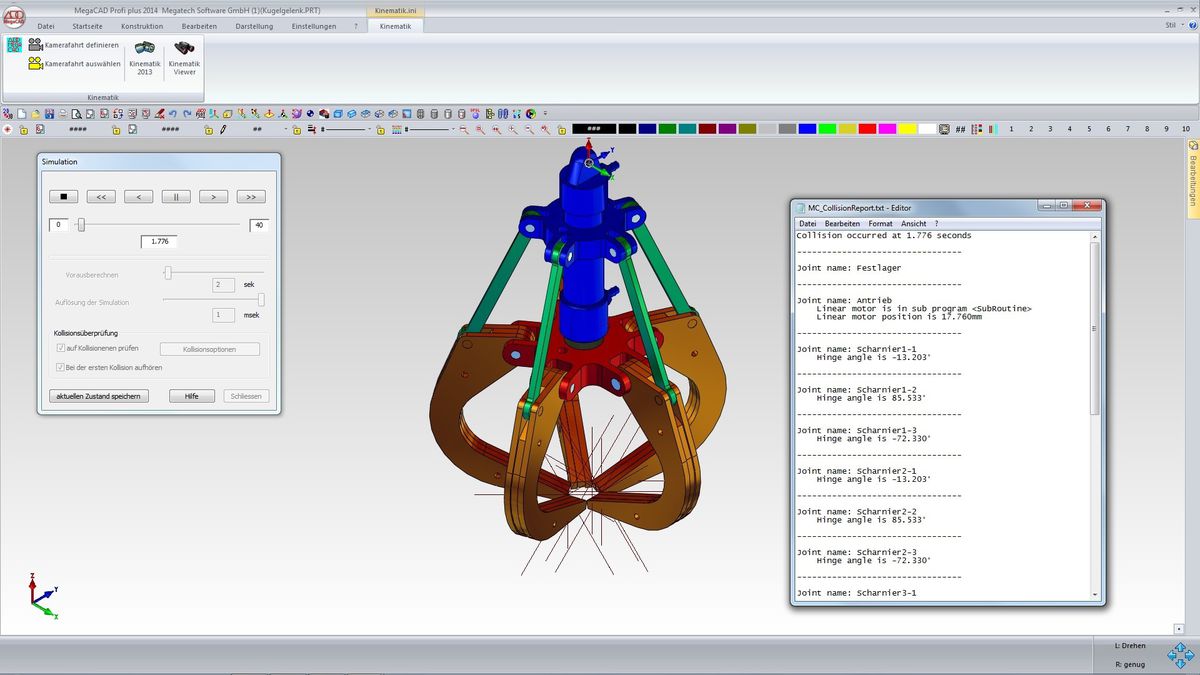Toggle 'Bei der ersten Kollision aufhören' checkbox
Viewport: 1200px width, 675px height.
pyautogui.click(x=61, y=367)
